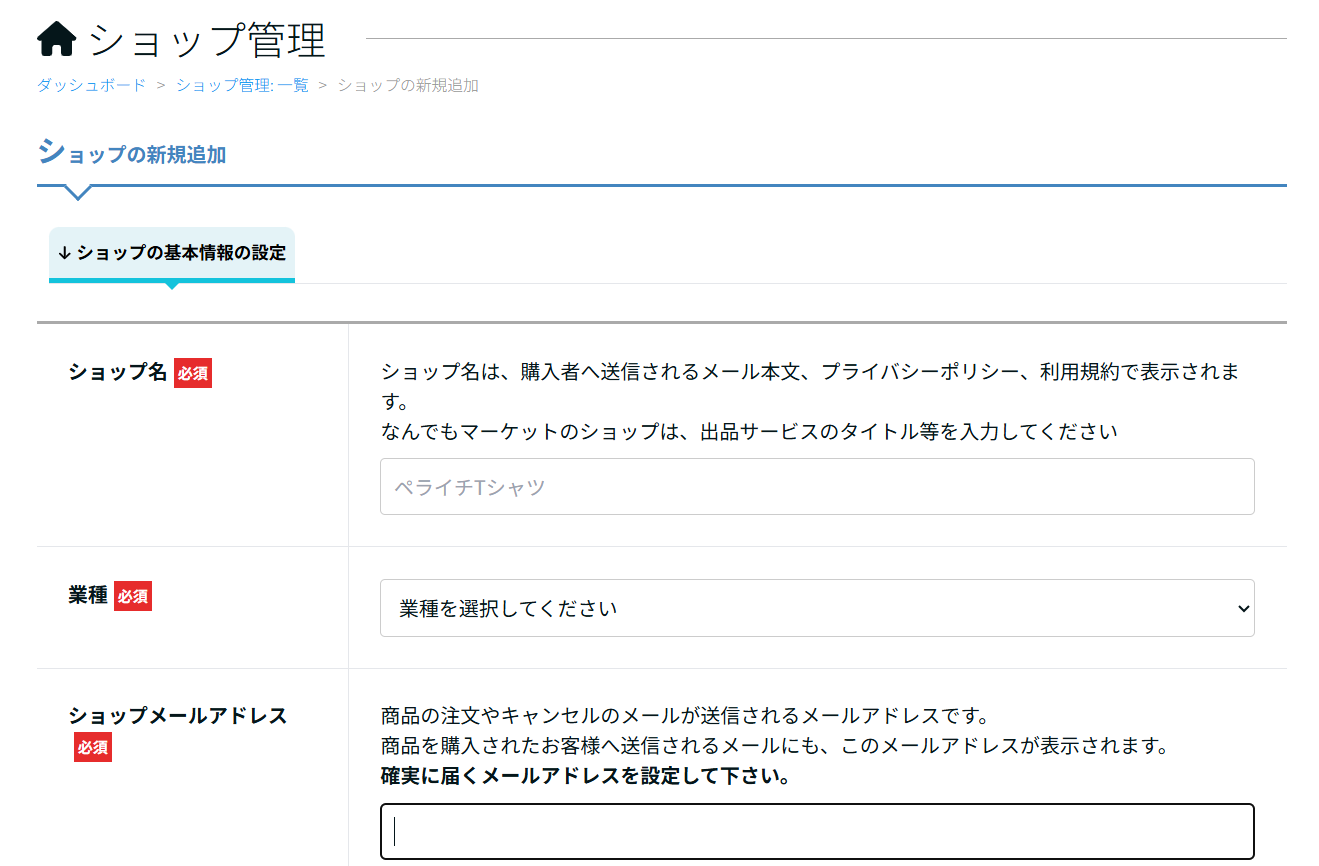
Task: Open the 業種を選択してください dropdown
Action: (x=816, y=608)
